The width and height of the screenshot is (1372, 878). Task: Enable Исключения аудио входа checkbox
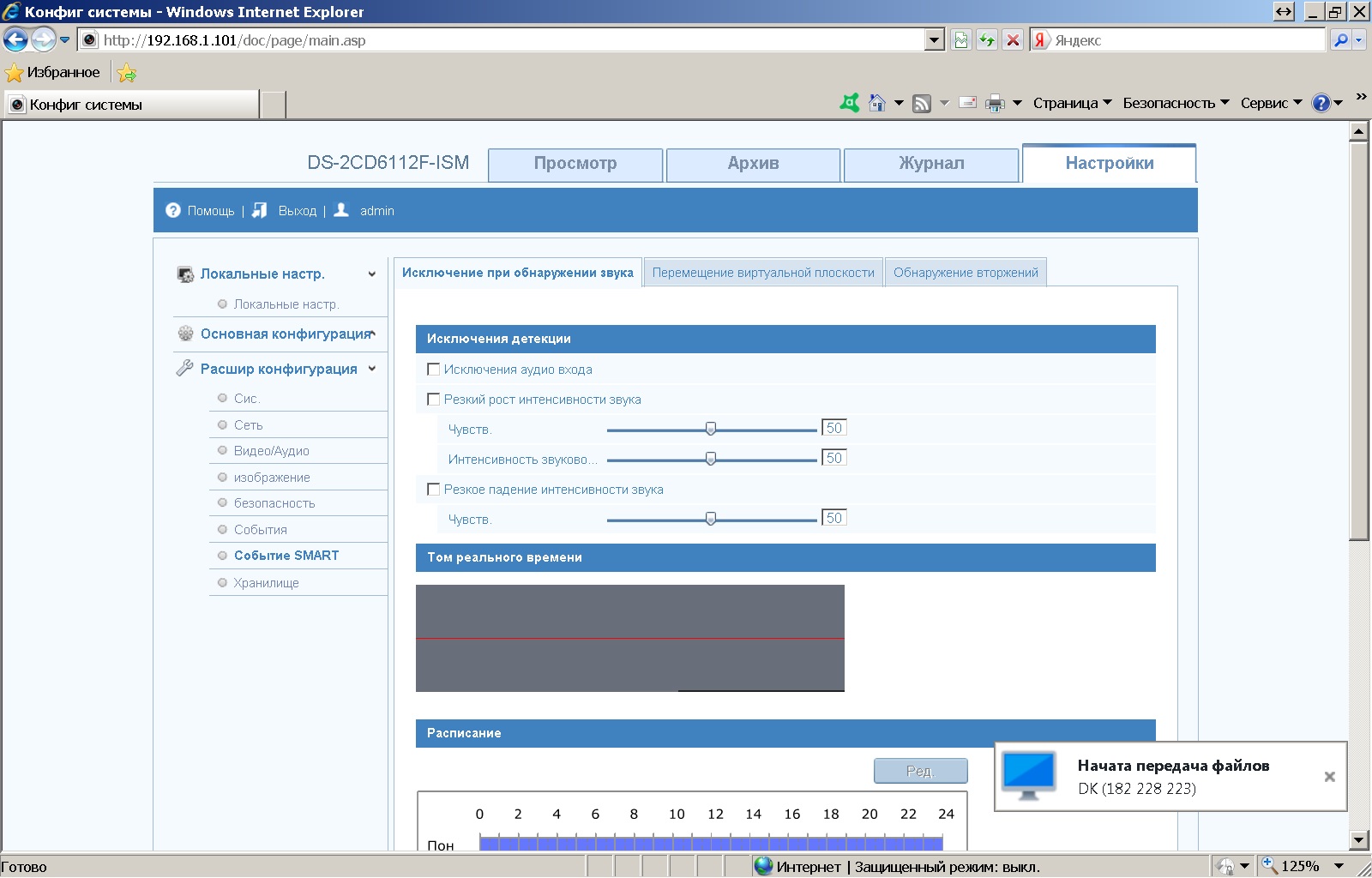[x=434, y=370]
